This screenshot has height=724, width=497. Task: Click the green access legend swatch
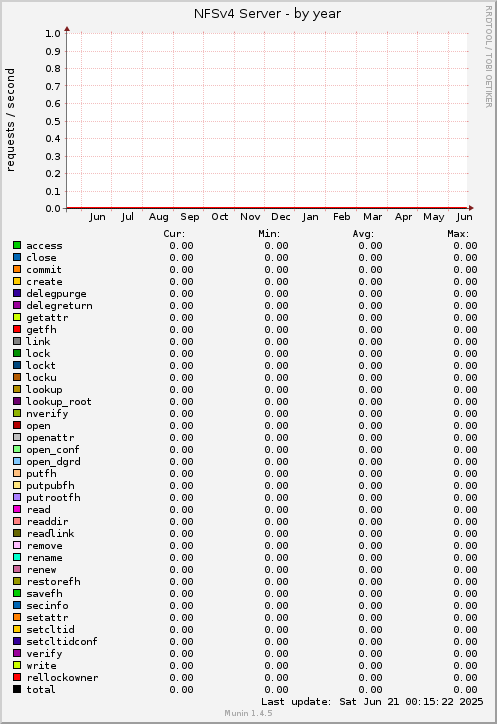pos(17,245)
